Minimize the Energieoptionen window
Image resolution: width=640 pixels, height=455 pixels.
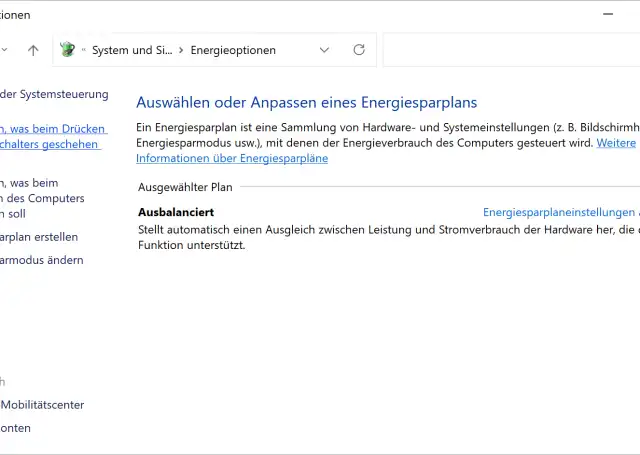(608, 14)
